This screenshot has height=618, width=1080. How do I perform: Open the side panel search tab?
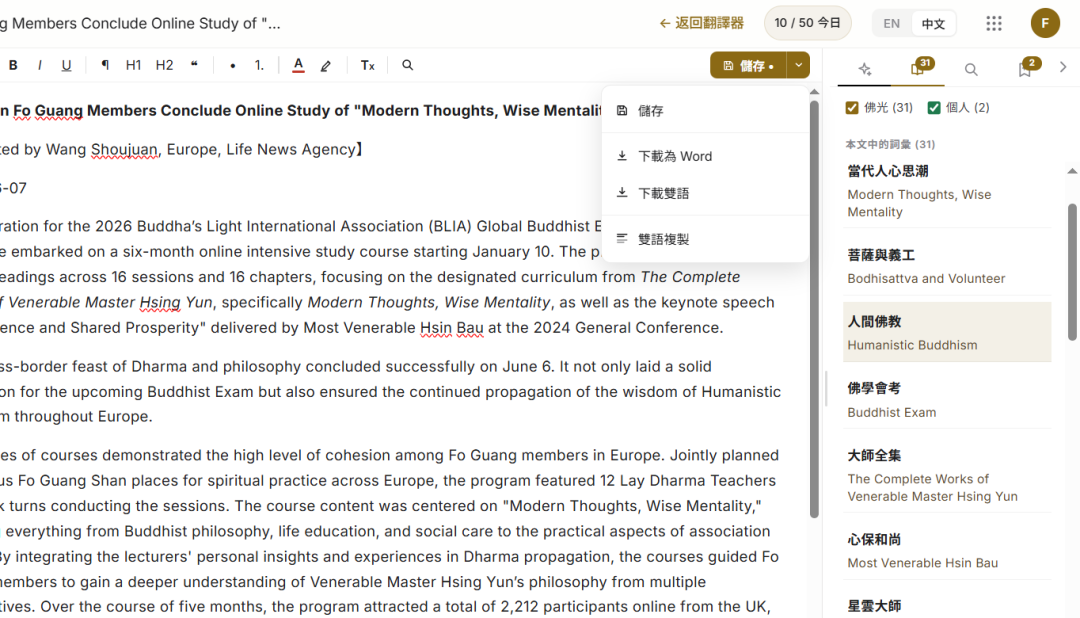pyautogui.click(x=971, y=69)
